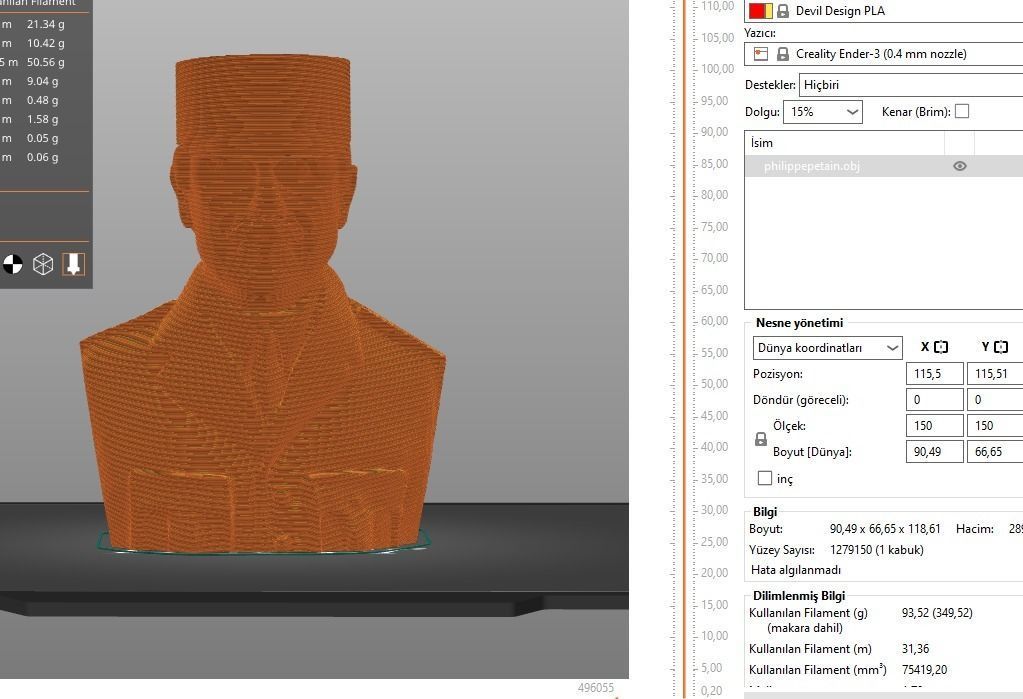Screen dimensions: 1023x699
Task: Click the red-yellow filament color swatch
Action: click(761, 11)
